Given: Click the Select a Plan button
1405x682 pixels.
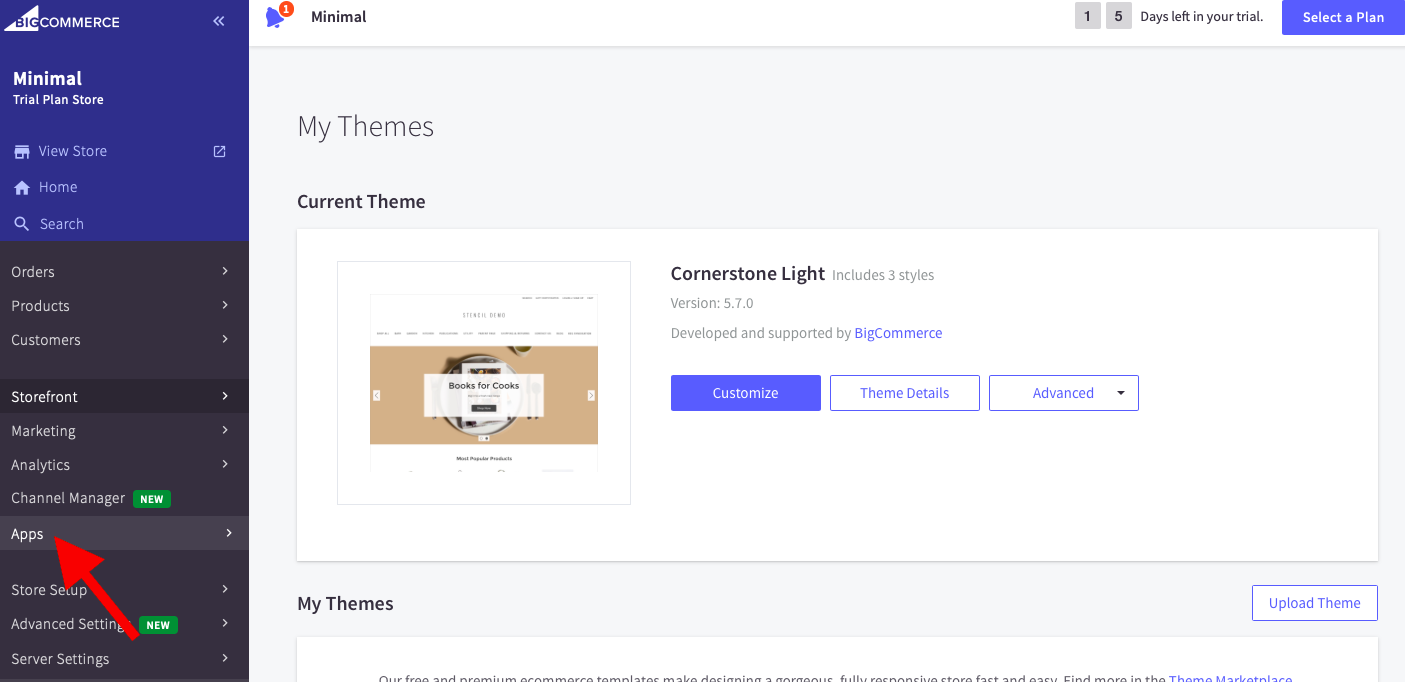Looking at the screenshot, I should [x=1343, y=17].
